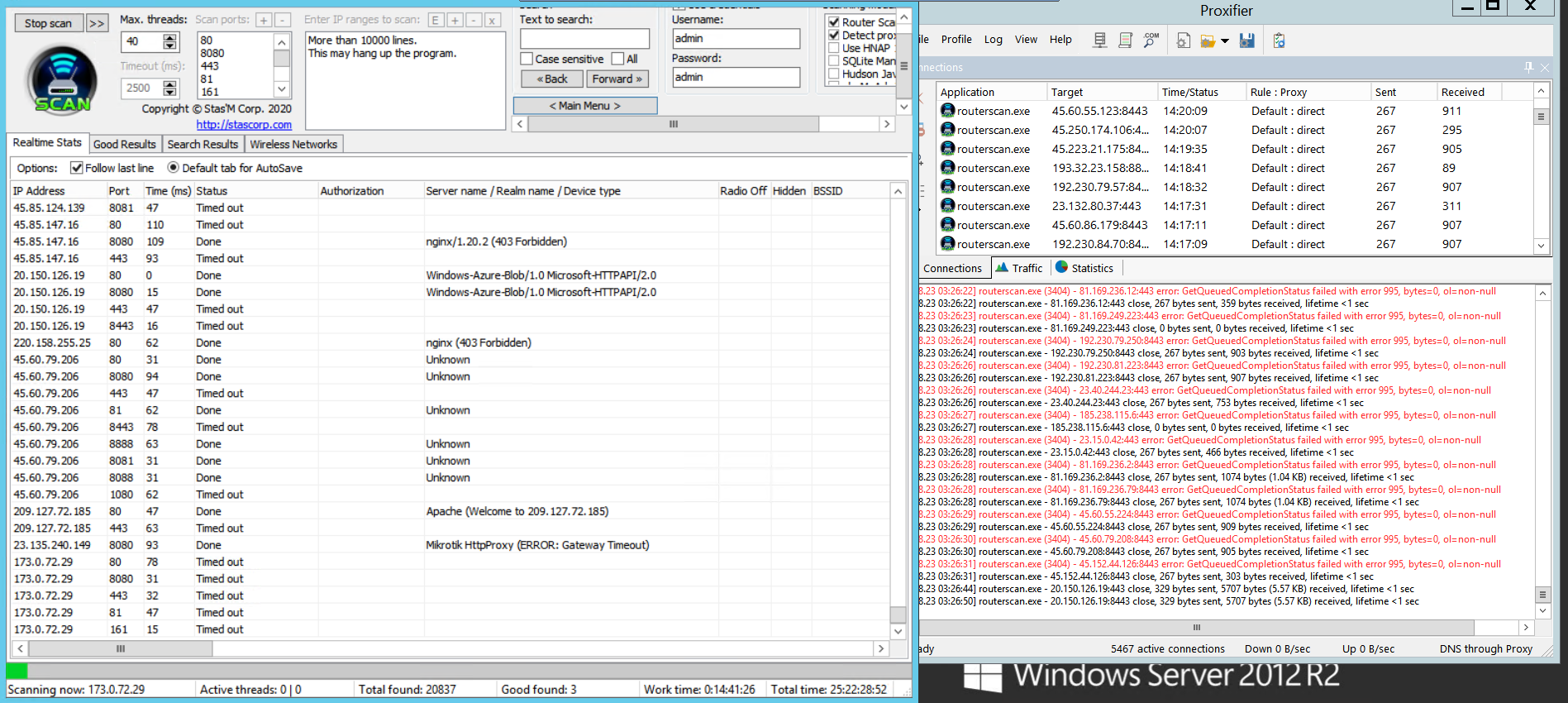Switch to the Connections tab in Proxifier
Image resolution: width=1568 pixels, height=703 pixels.
coord(953,268)
